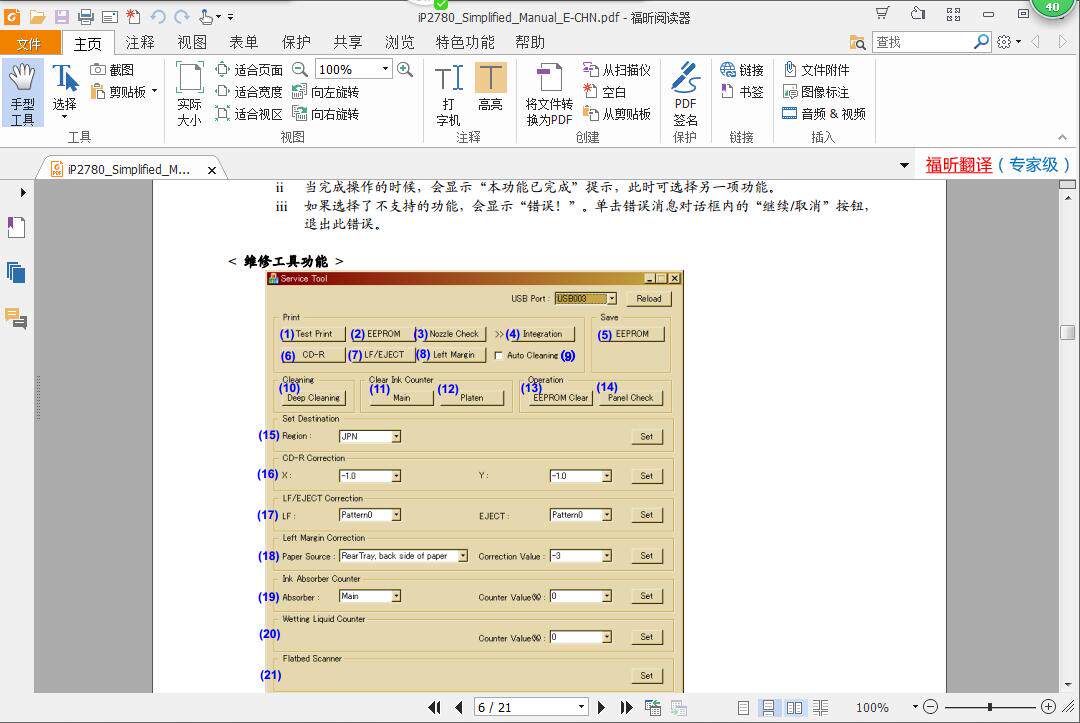Close the iP2780_Simplified_M... document tab

[212, 170]
